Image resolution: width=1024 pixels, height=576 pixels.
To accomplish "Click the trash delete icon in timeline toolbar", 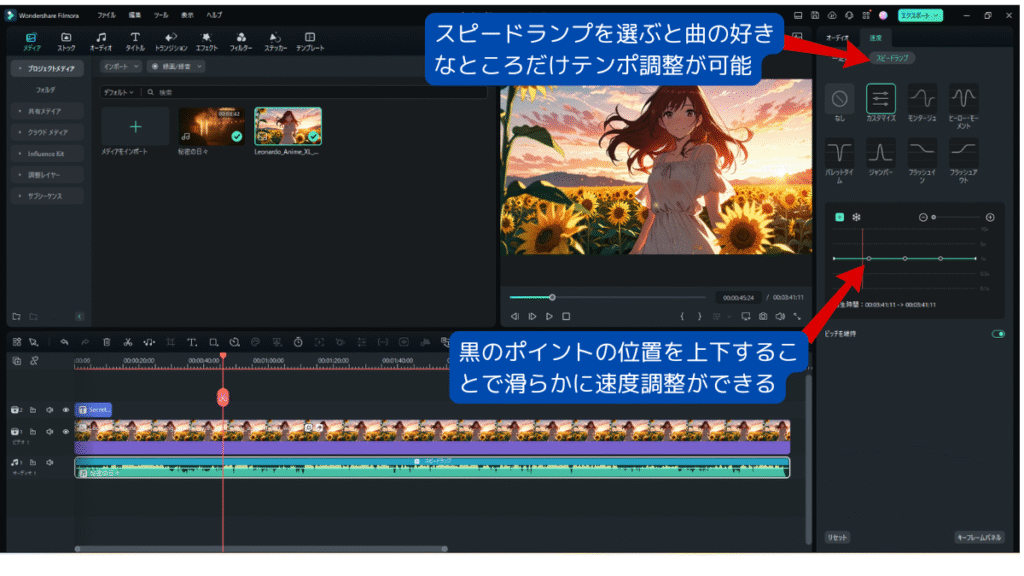I will (106, 342).
